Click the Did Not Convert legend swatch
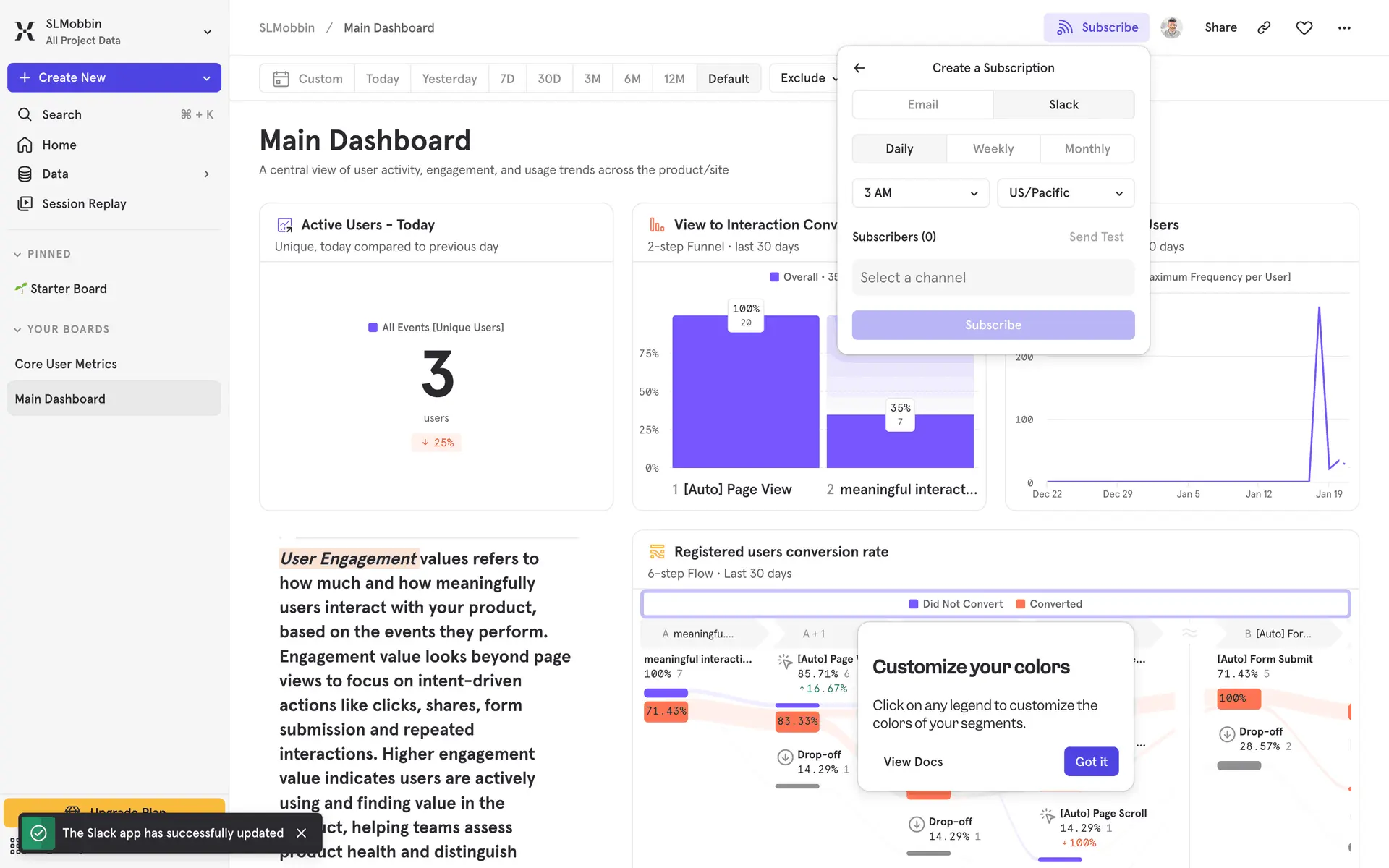Viewport: 1389px width, 868px height. click(914, 604)
